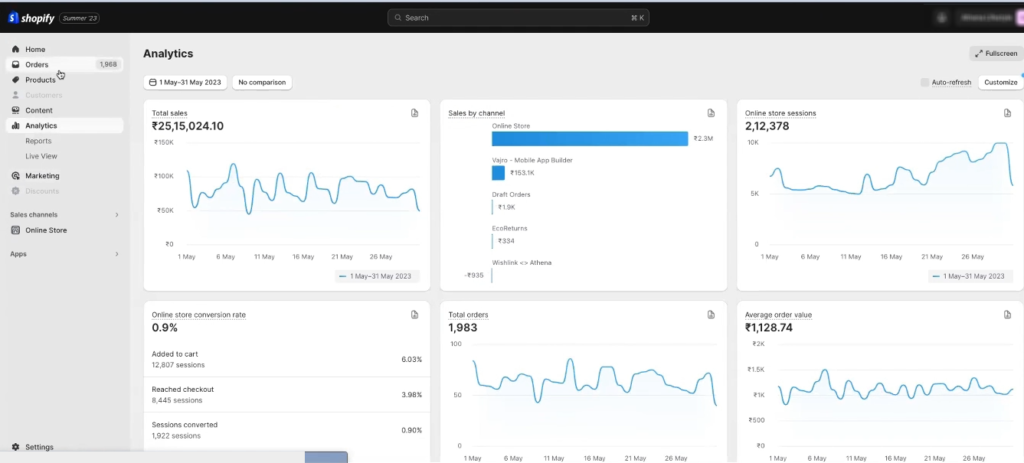Screen dimensions: 1024x463
Task: Expand the Sales channels section
Action: coord(117,215)
